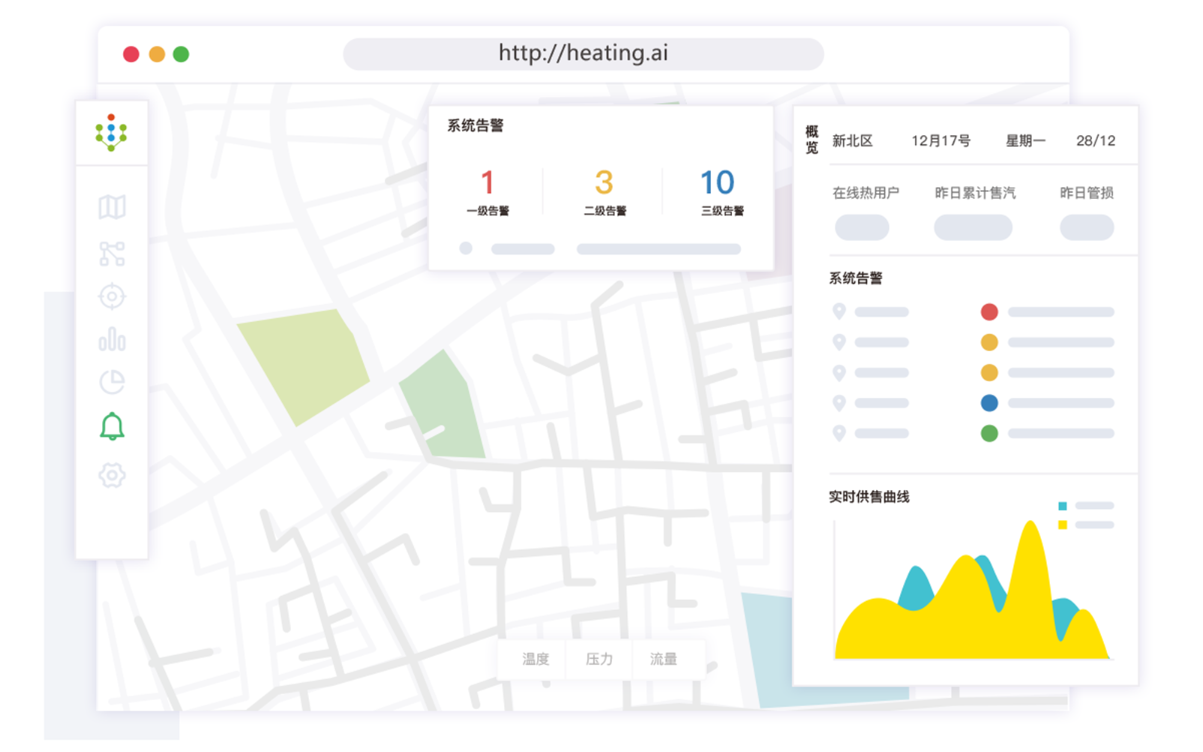Viewport: 1203px width, 752px height.
Task: Click the 昨日累计售汽 label
Action: [975, 193]
